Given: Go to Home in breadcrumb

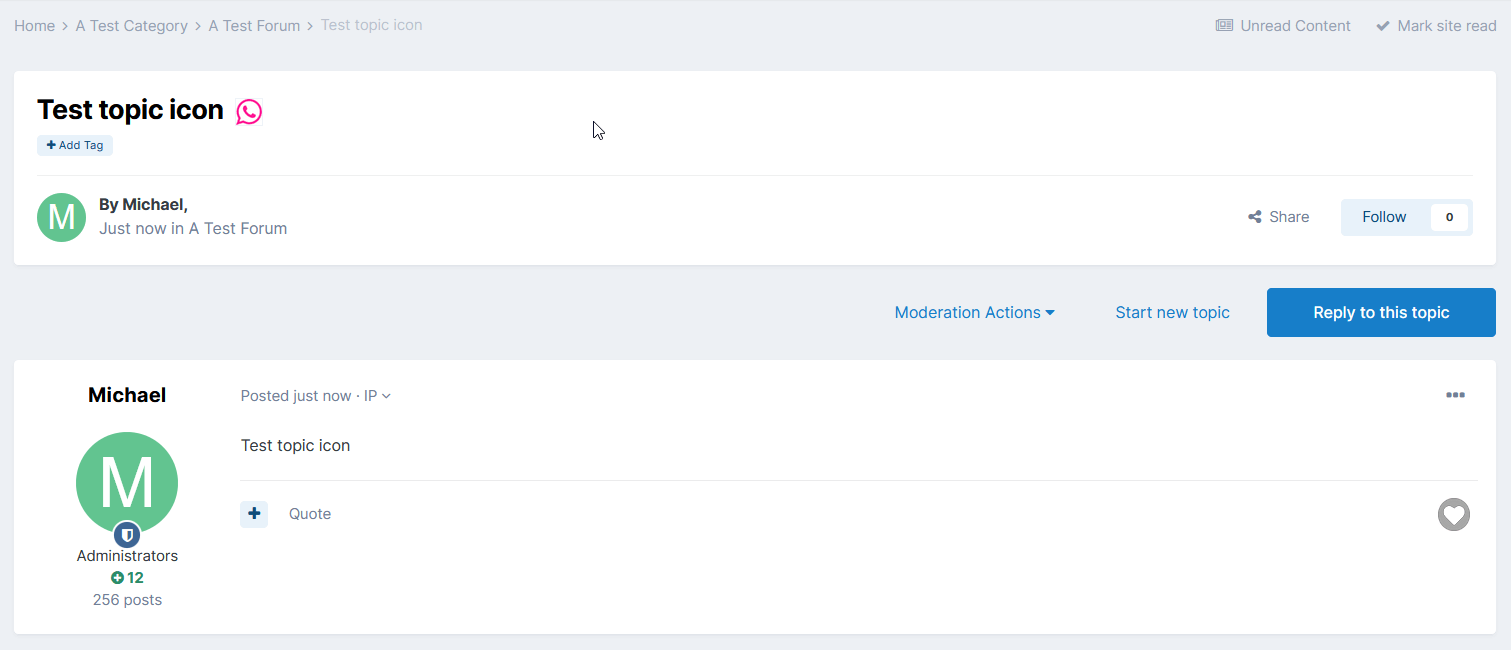Looking at the screenshot, I should point(34,26).
